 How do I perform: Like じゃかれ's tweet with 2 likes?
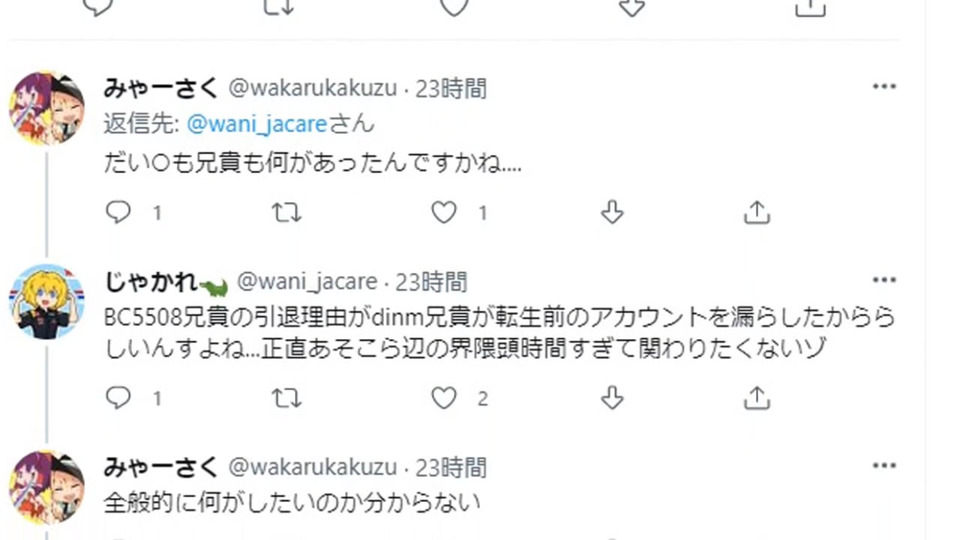(x=444, y=398)
